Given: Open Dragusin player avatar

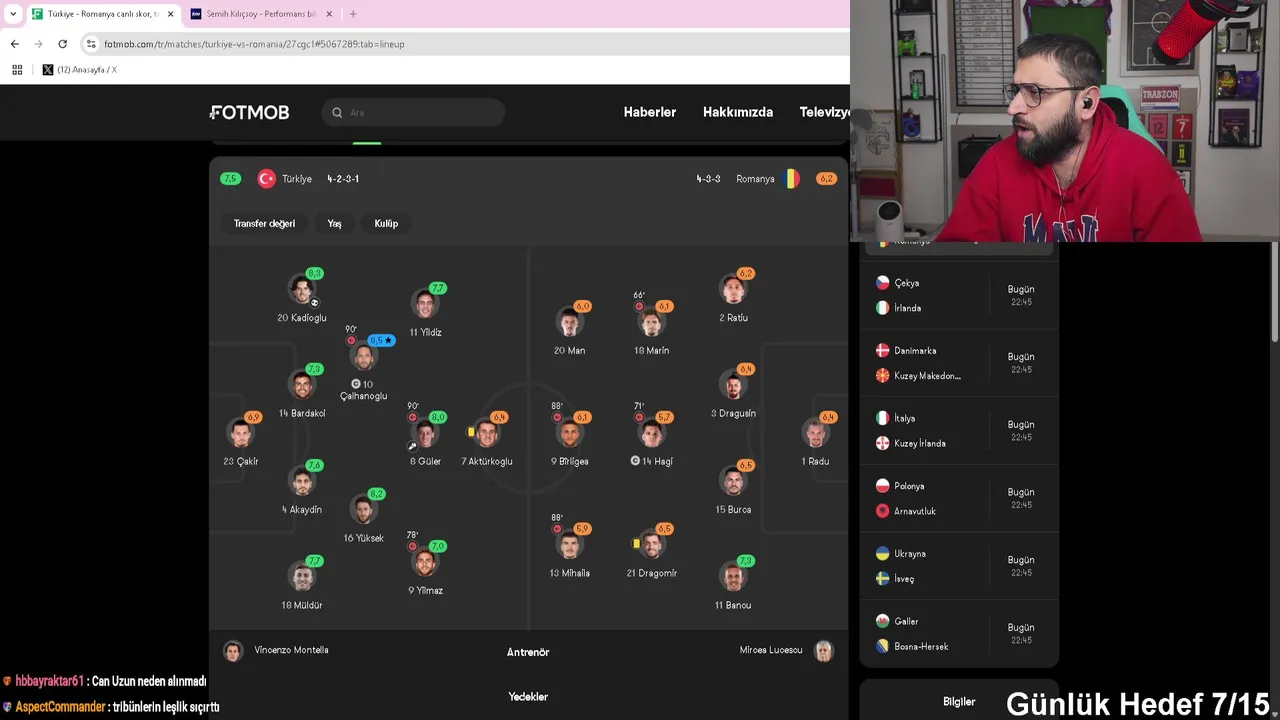Looking at the screenshot, I should (733, 385).
